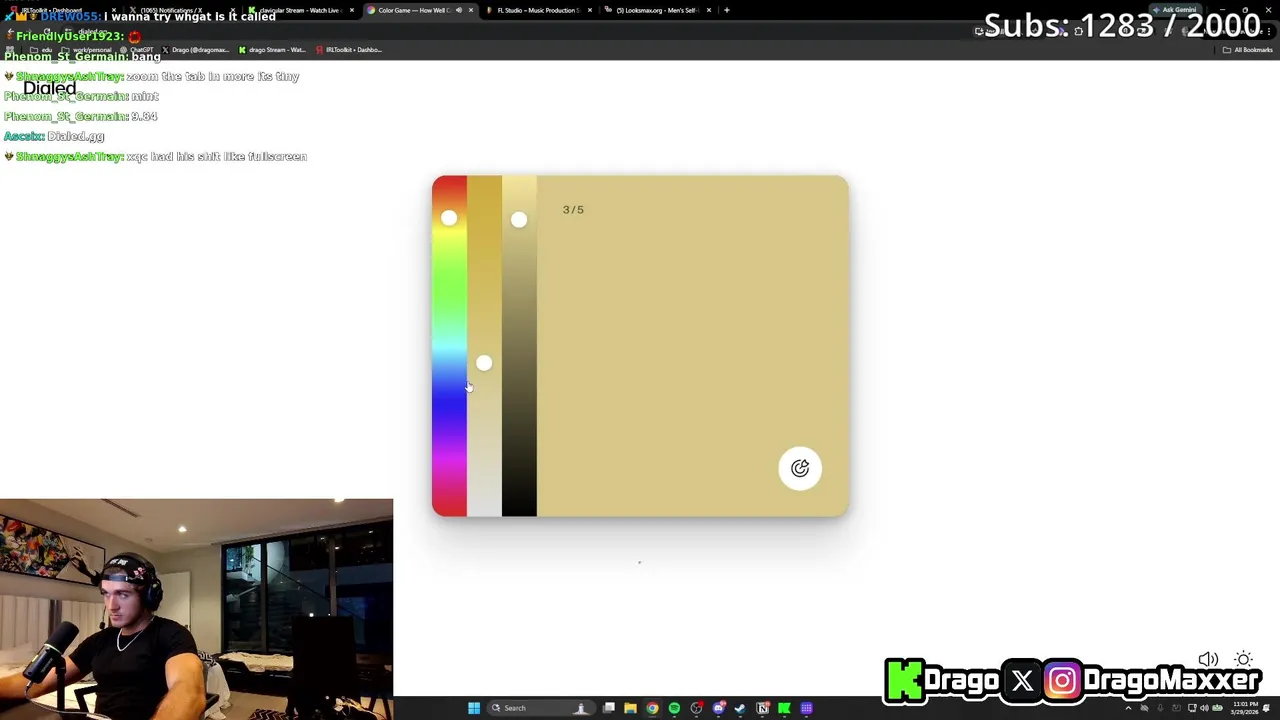
Task: Open the Kick app from taskbar
Action: coord(784,708)
